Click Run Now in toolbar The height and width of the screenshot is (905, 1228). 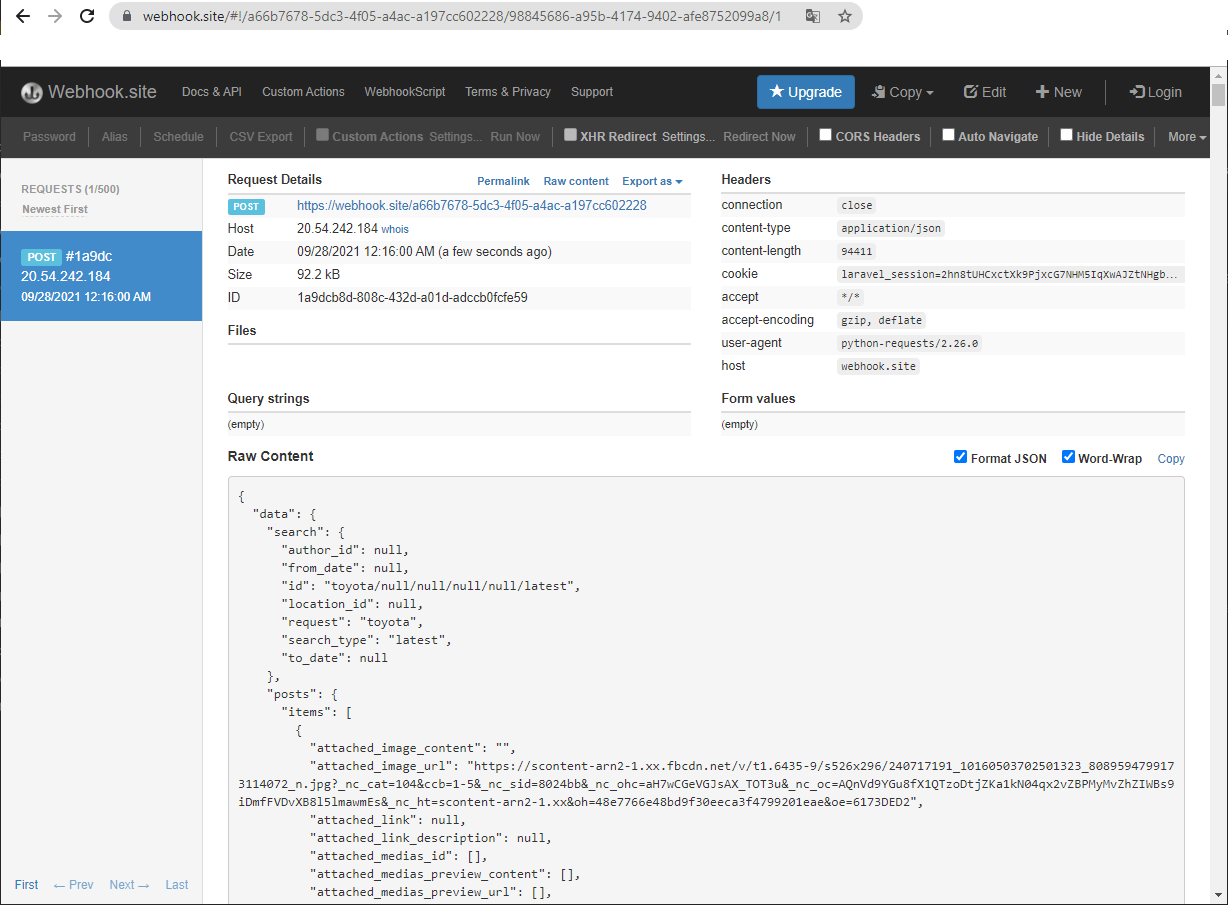(x=515, y=137)
